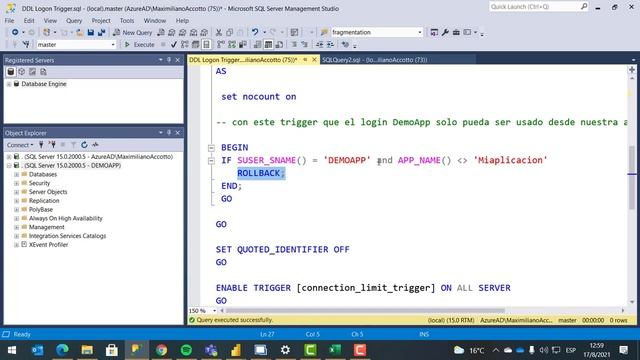640x360 pixels.
Task: Click Integration Services icon in Registered Servers
Action: pyautogui.click(x=43, y=72)
